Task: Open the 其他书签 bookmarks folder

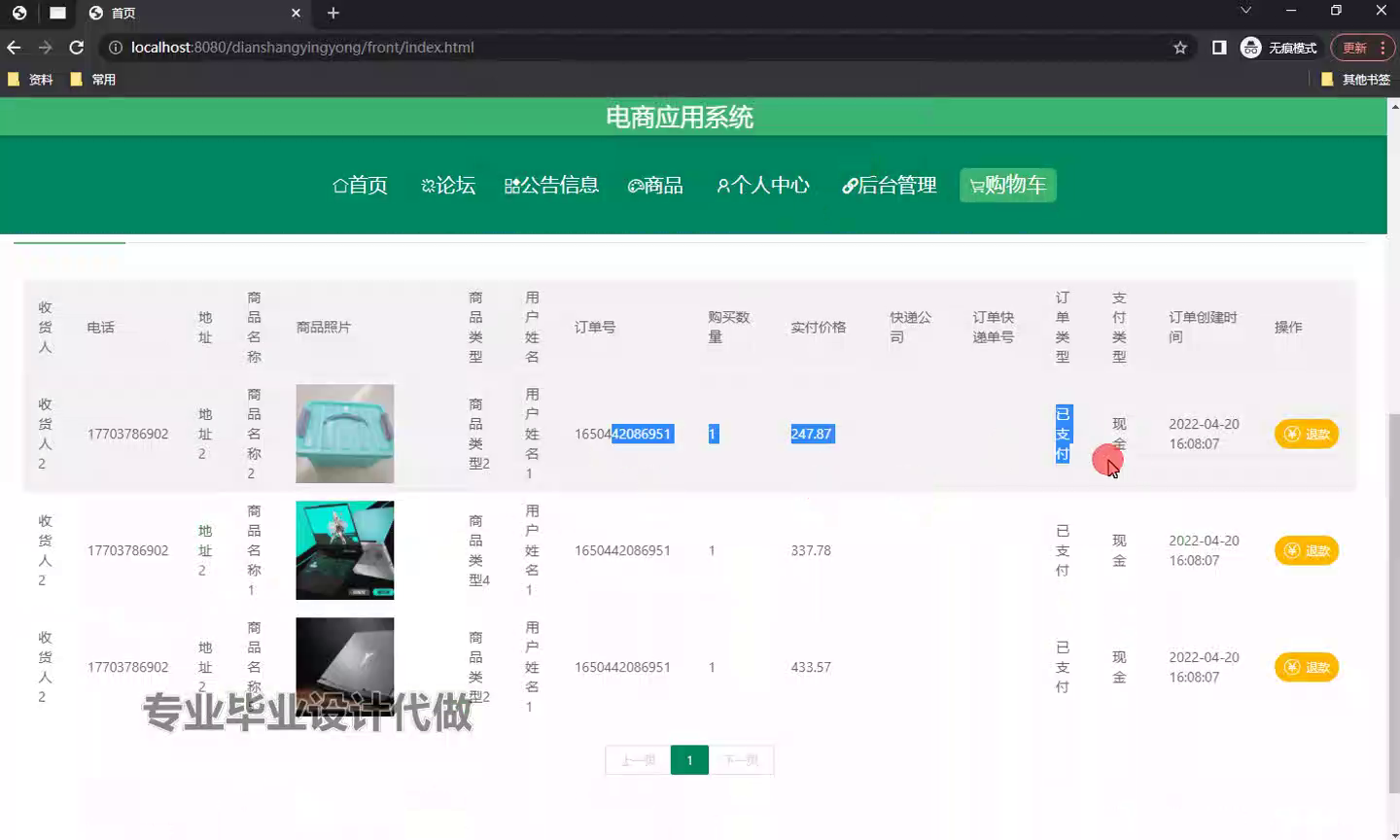Action: point(1355,80)
